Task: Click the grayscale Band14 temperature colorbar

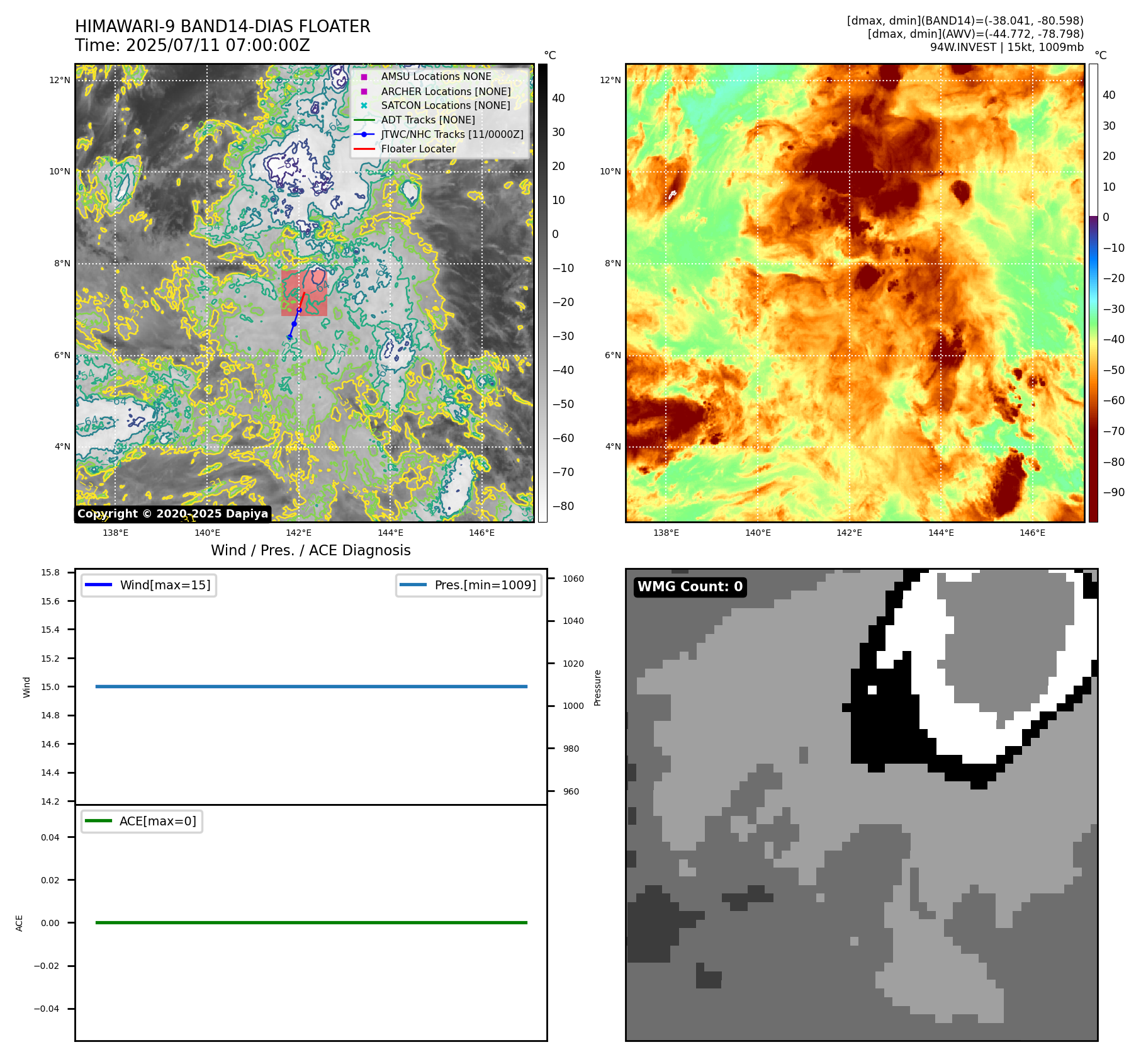Action: 542,293
